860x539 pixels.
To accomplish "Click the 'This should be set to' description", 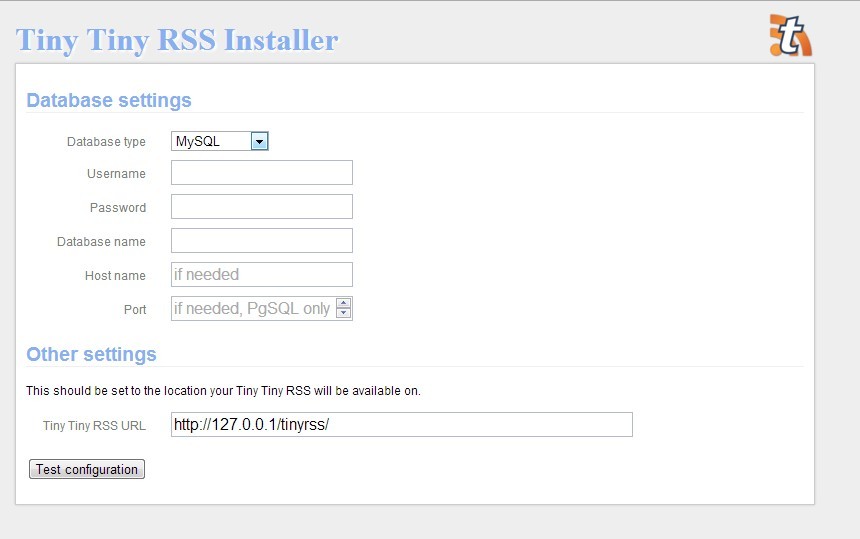I will tap(223, 391).
